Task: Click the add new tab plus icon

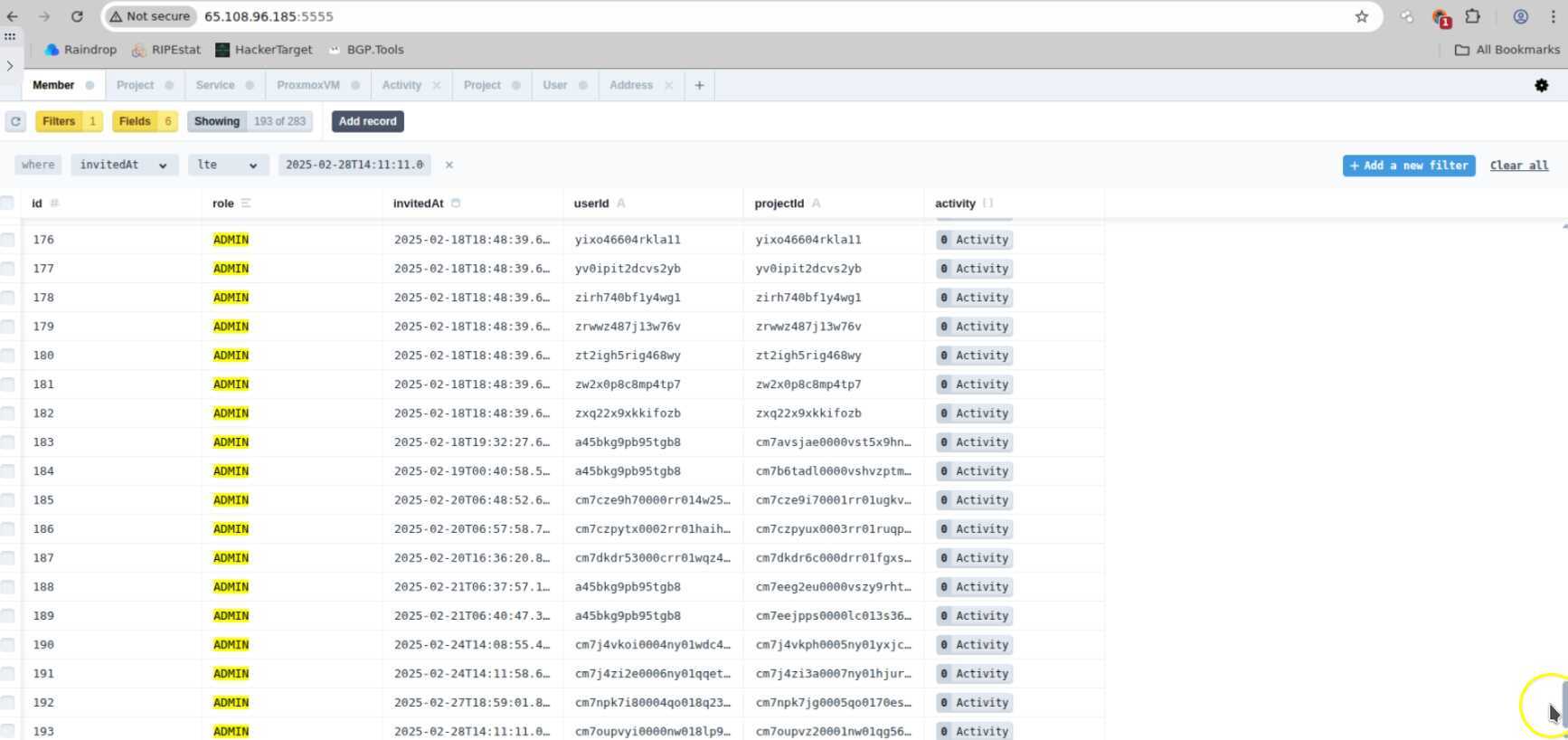Action: pos(699,85)
